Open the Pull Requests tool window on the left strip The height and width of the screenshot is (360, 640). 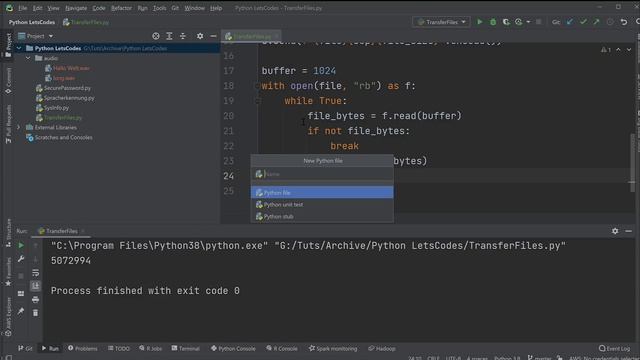pyautogui.click(x=9, y=124)
